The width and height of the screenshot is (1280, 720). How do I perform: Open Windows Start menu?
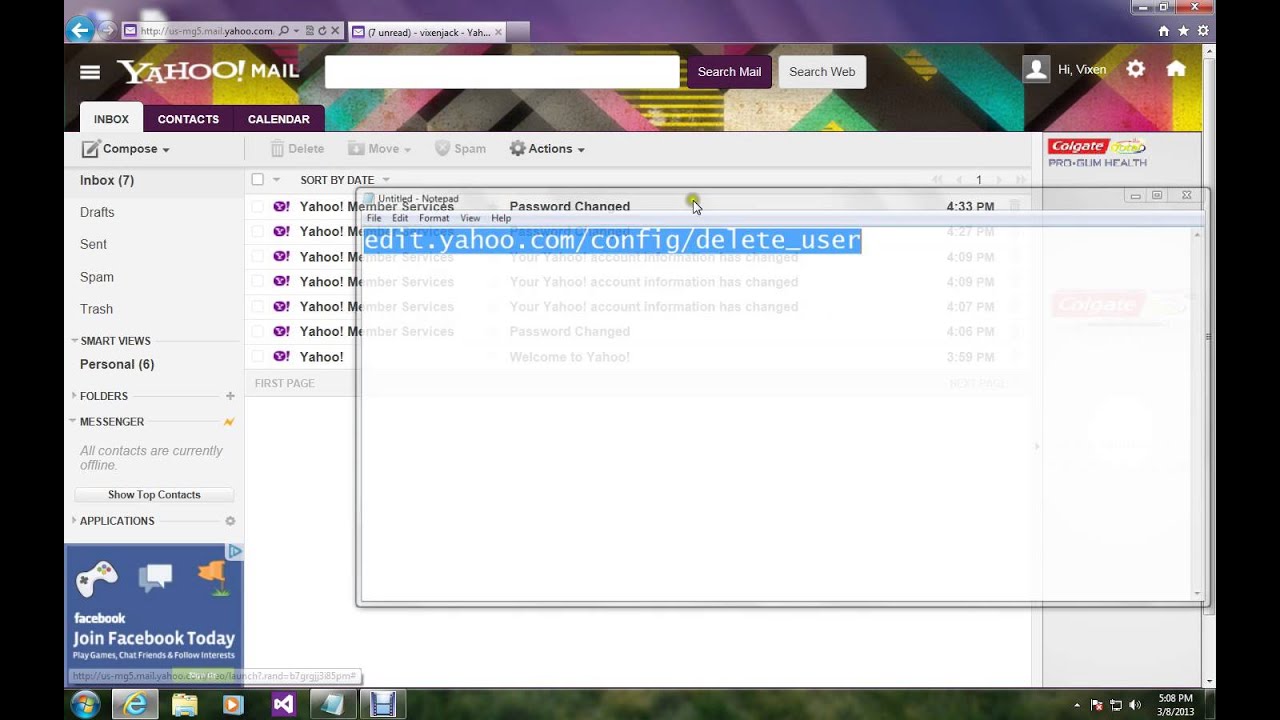85,704
